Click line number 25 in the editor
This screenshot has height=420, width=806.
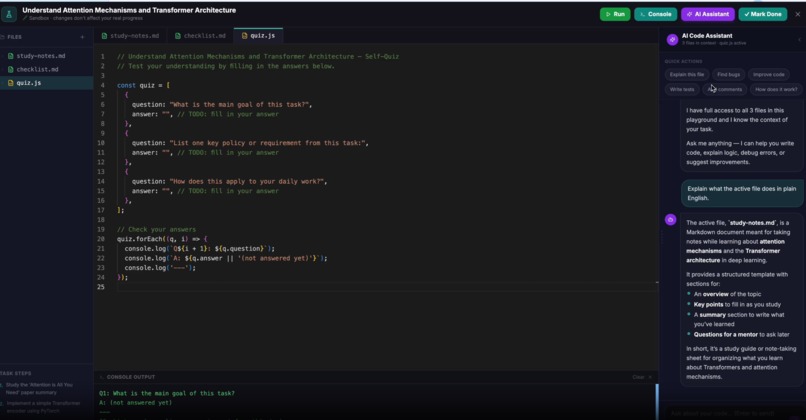click(x=101, y=287)
